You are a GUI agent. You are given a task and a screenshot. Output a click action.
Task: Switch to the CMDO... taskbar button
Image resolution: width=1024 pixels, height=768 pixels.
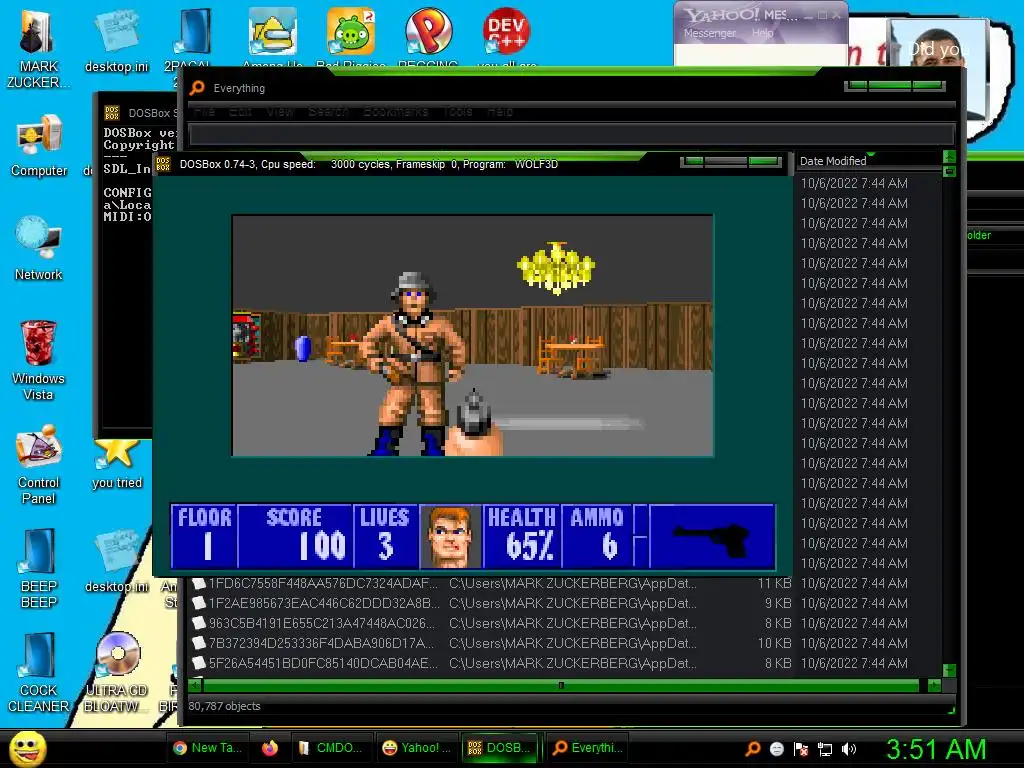[x=331, y=748]
